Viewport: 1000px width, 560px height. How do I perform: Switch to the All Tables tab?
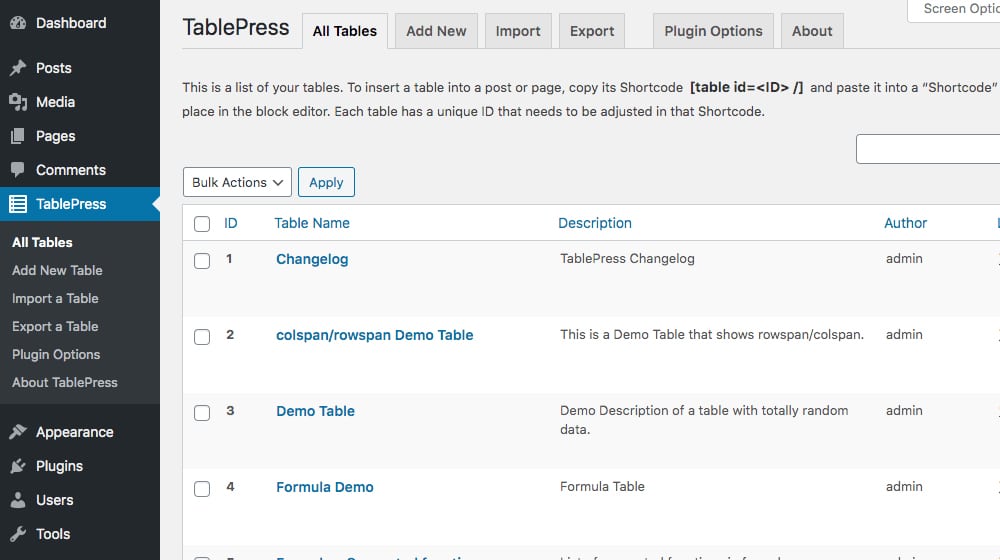[x=344, y=31]
